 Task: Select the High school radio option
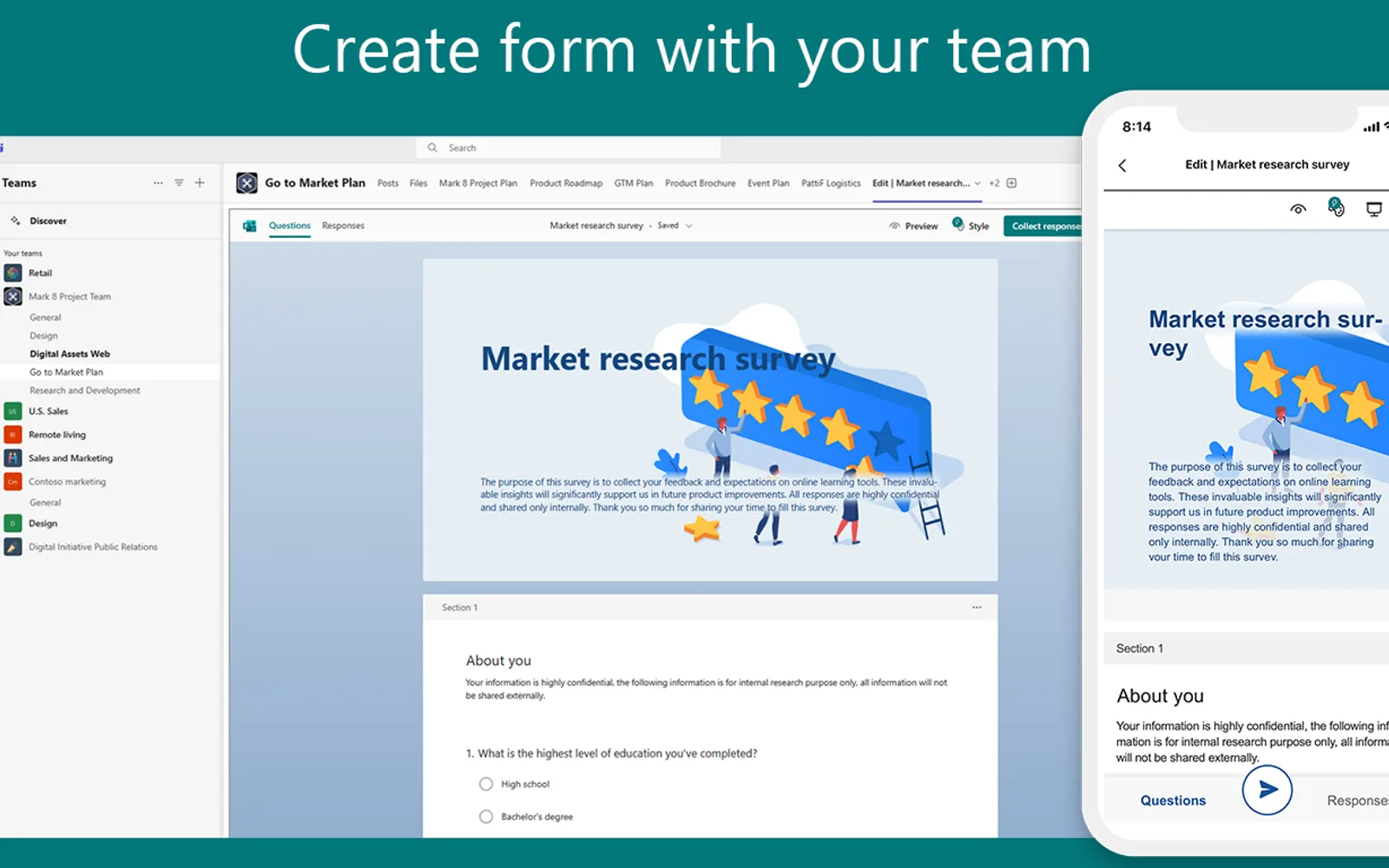[x=486, y=785]
